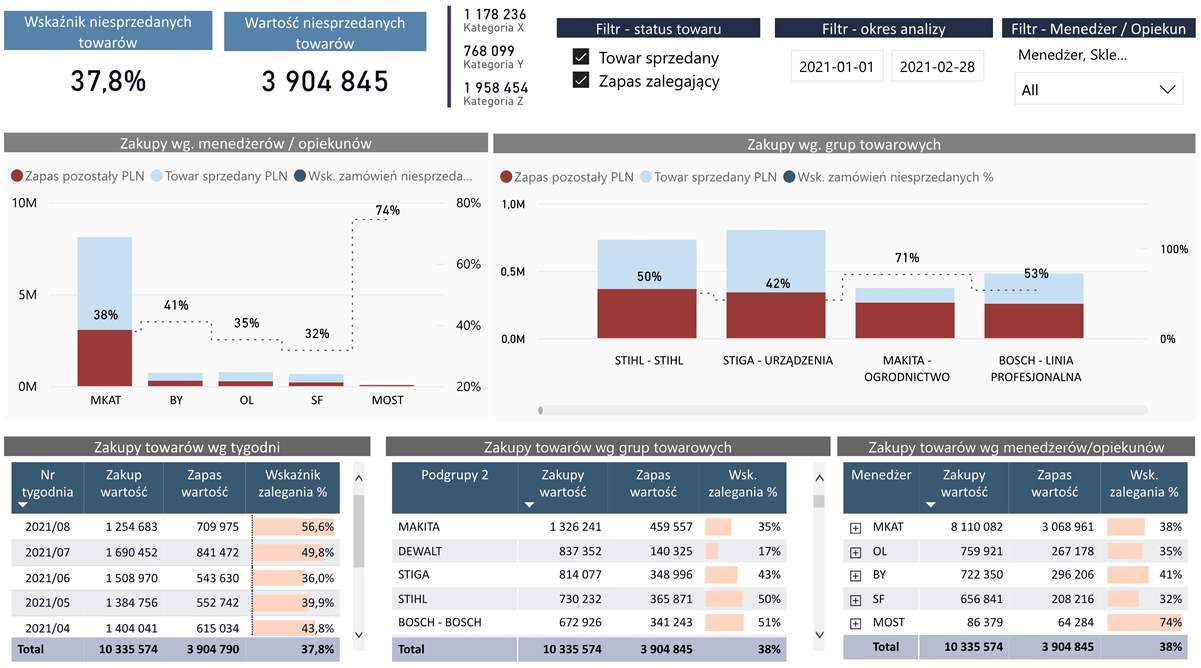Expand the BY manager row

click(855, 575)
